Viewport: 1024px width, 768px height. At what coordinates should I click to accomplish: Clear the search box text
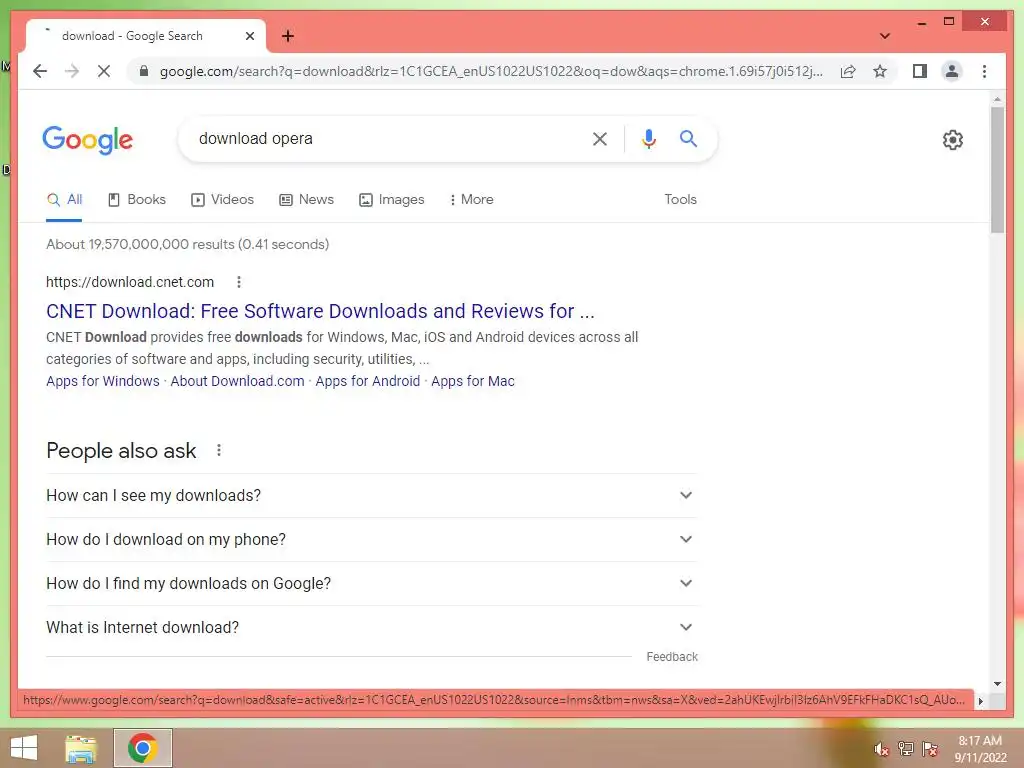600,138
